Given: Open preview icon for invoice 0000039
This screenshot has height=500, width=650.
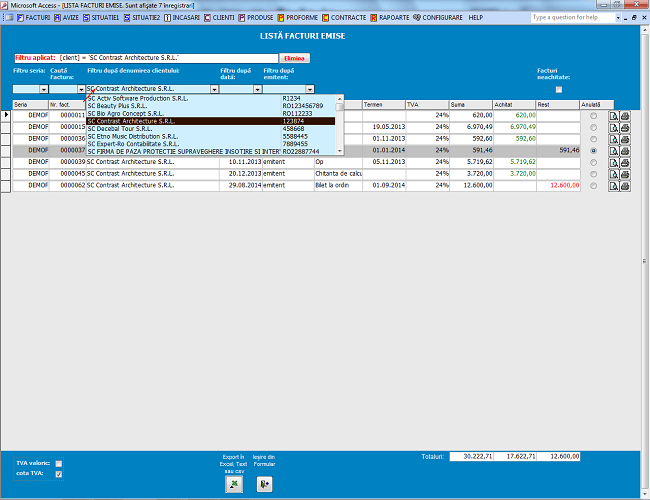Looking at the screenshot, I should click(614, 163).
